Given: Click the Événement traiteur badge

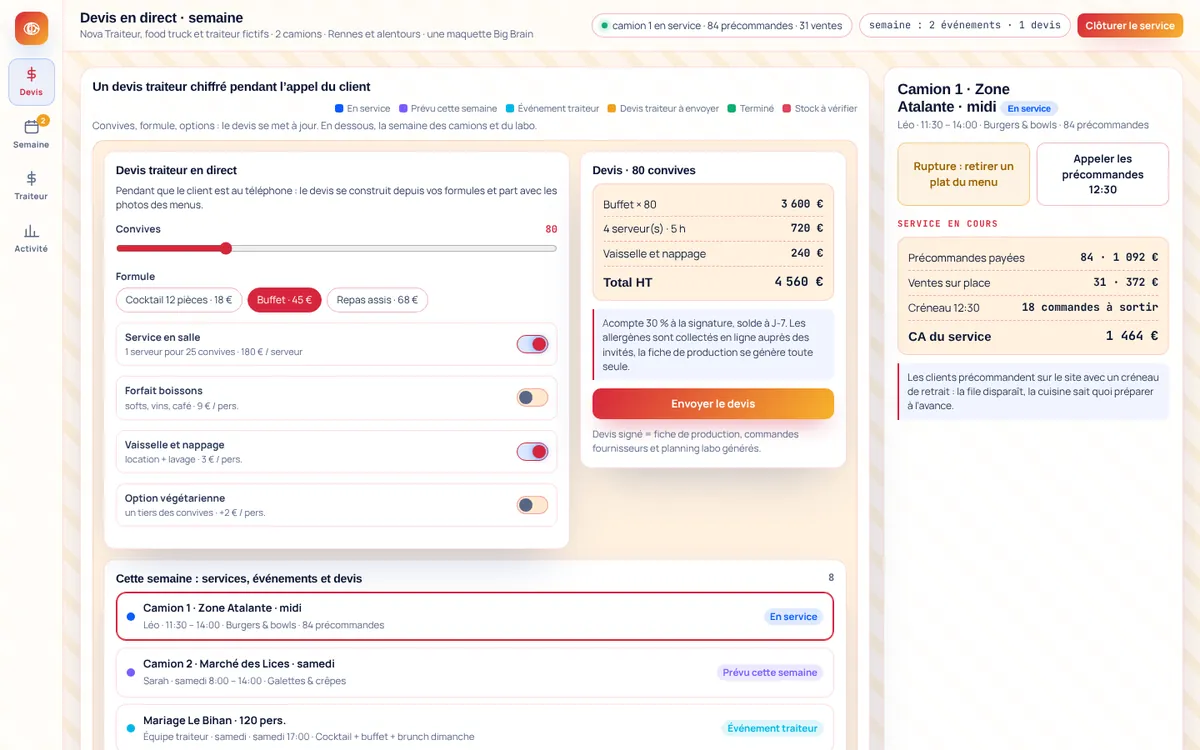Looking at the screenshot, I should 772,728.
